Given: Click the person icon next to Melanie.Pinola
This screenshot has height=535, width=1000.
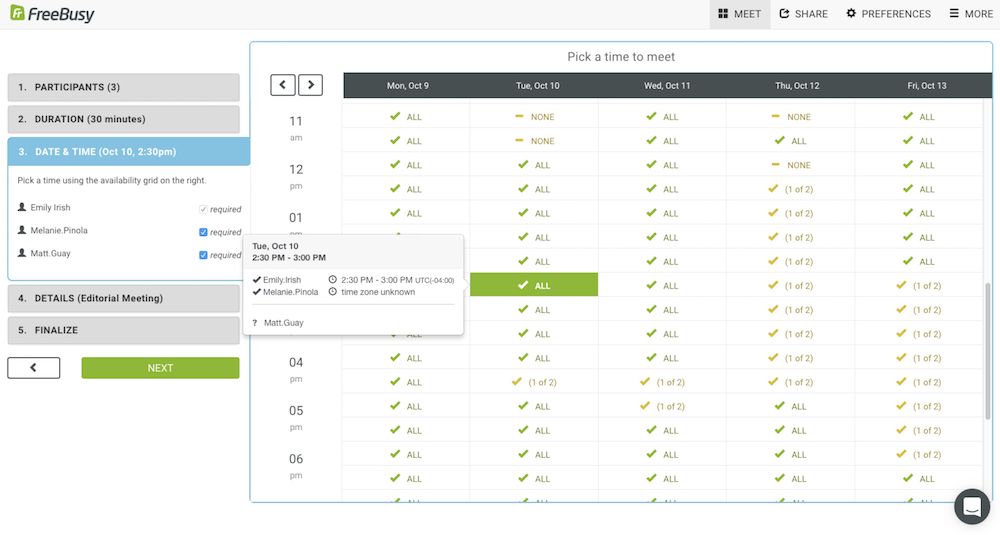Looking at the screenshot, I should pos(22,231).
